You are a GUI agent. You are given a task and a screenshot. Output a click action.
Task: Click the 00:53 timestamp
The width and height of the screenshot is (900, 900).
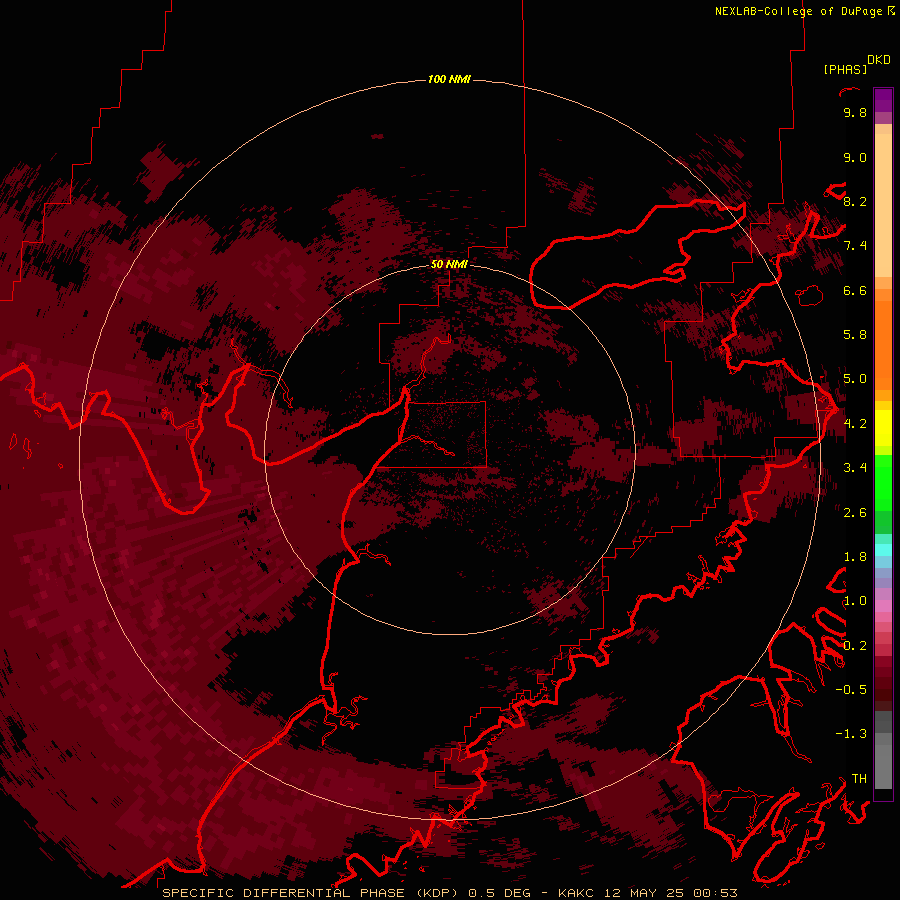715,893
